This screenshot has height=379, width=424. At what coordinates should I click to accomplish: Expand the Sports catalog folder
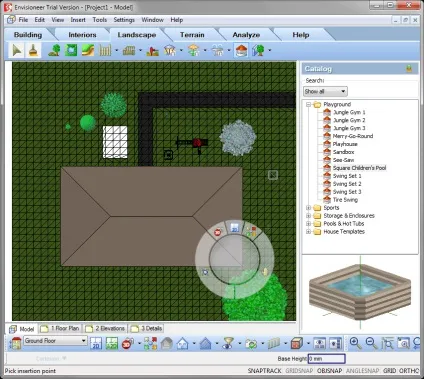309,208
